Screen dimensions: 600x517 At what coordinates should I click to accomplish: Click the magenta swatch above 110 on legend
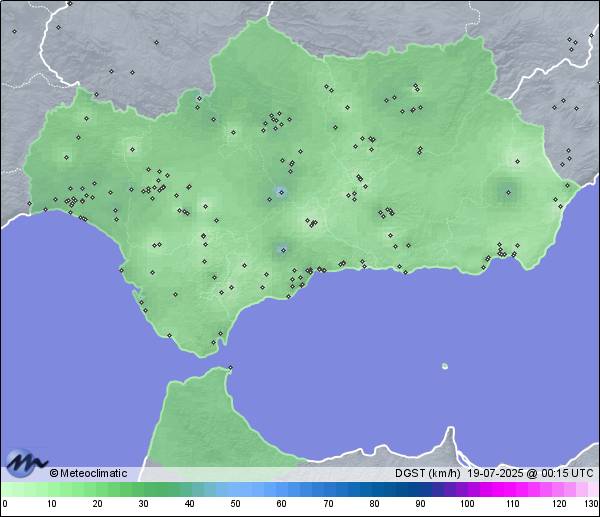click(x=513, y=489)
